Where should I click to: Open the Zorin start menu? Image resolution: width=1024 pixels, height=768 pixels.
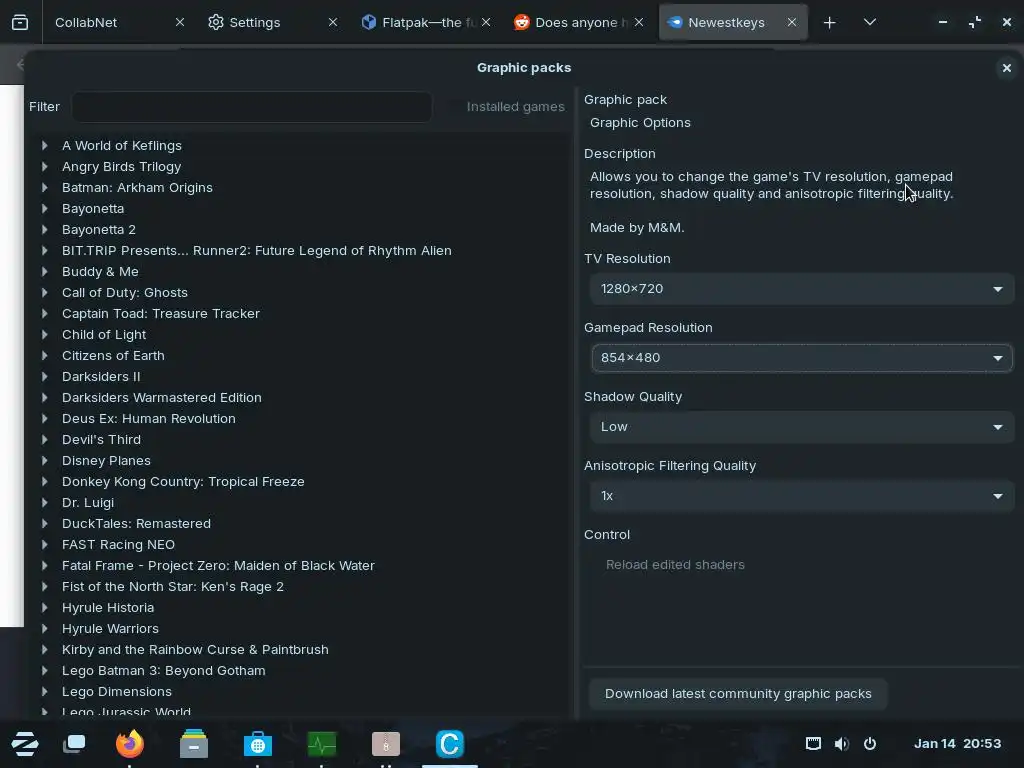(x=25, y=744)
